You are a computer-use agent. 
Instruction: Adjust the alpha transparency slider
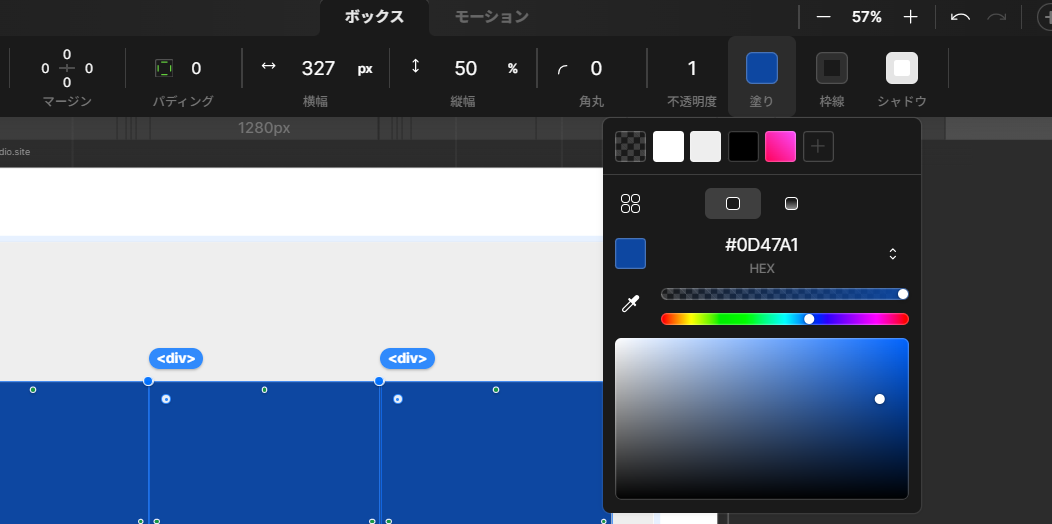tap(784, 294)
